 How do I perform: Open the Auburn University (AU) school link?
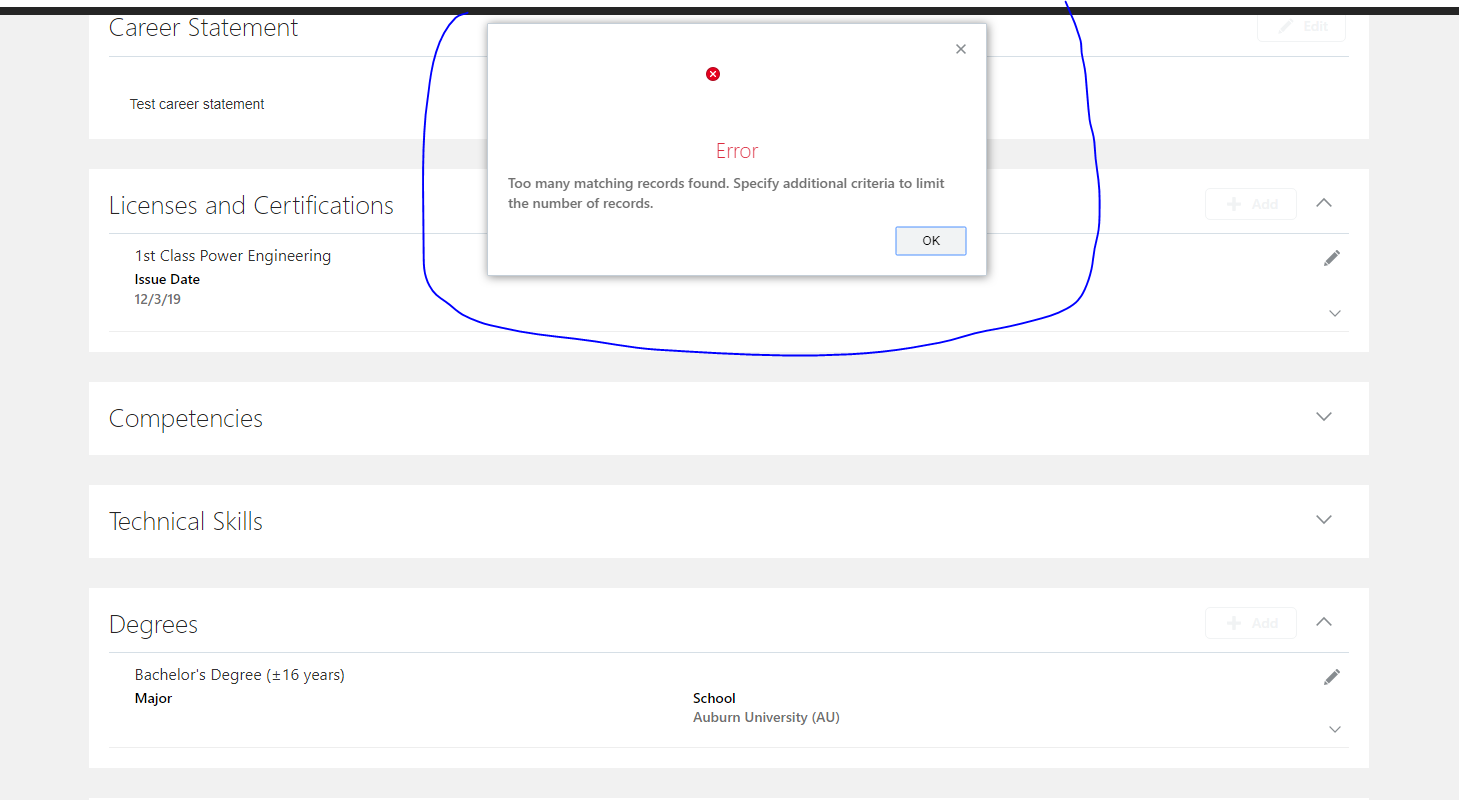[766, 717]
